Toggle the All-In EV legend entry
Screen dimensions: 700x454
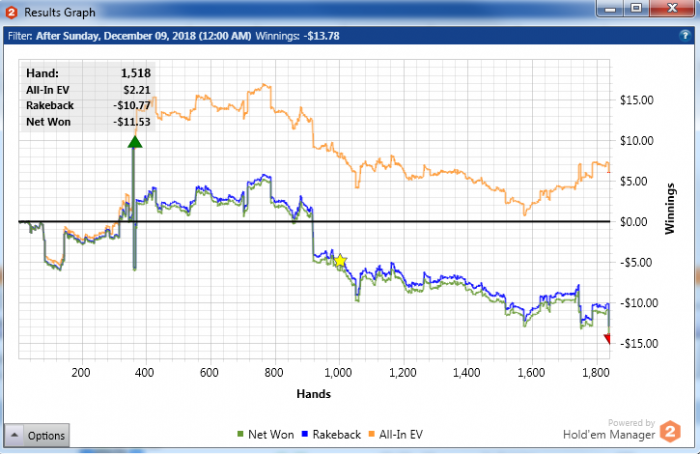[x=396, y=434]
